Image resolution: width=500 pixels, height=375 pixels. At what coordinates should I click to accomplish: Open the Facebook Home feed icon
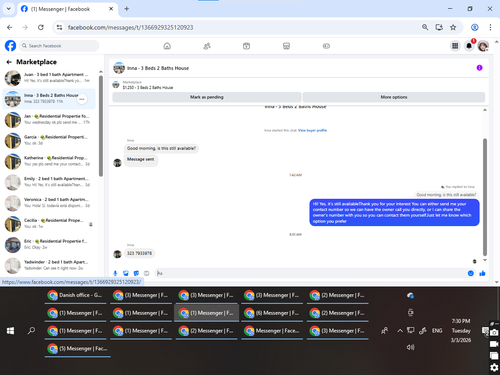pyautogui.click(x=167, y=46)
